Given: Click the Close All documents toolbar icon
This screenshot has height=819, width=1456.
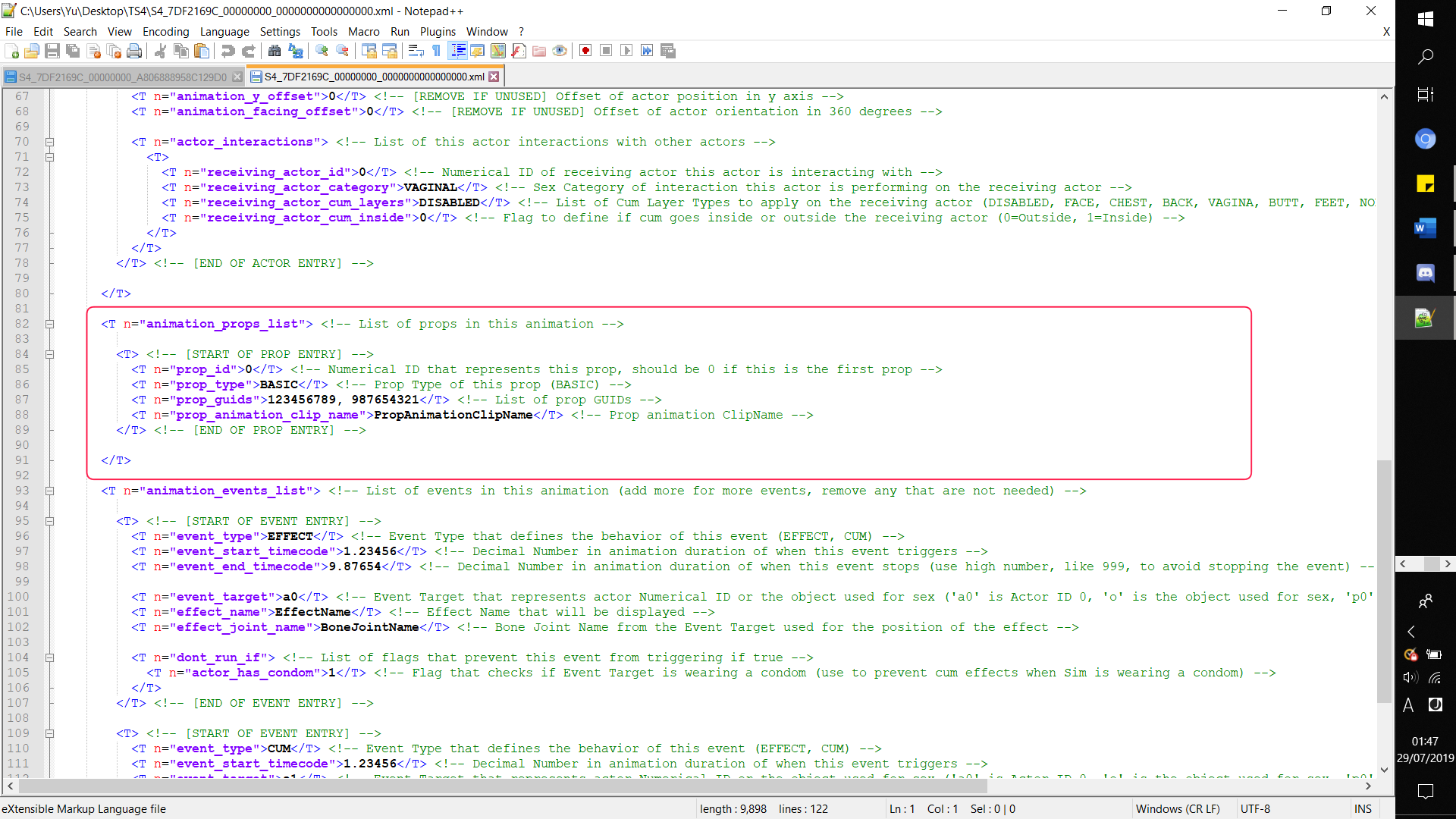Looking at the screenshot, I should [115, 51].
